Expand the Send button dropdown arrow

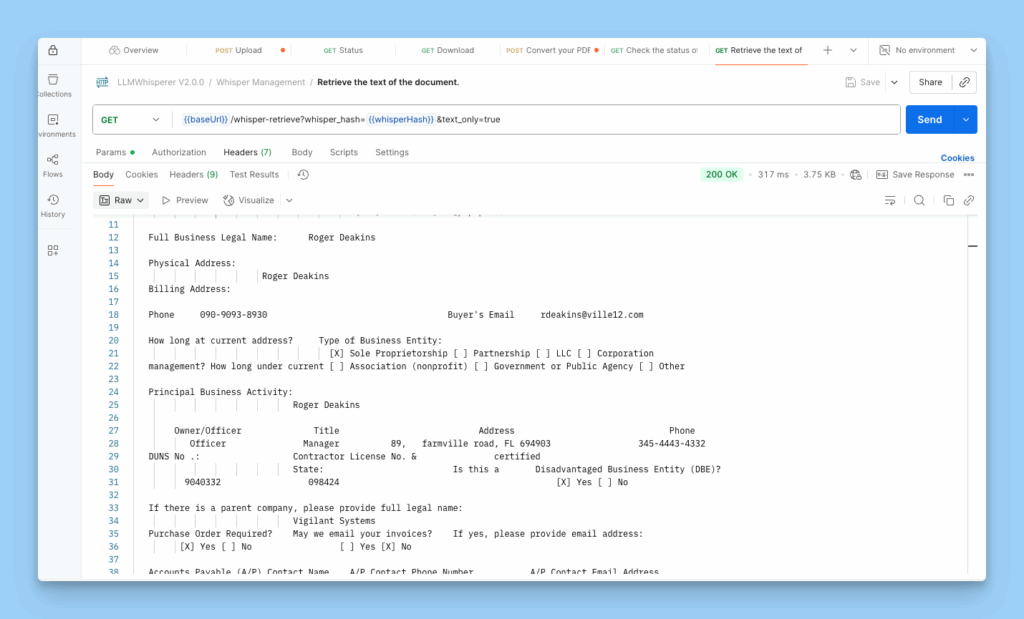[966, 120]
